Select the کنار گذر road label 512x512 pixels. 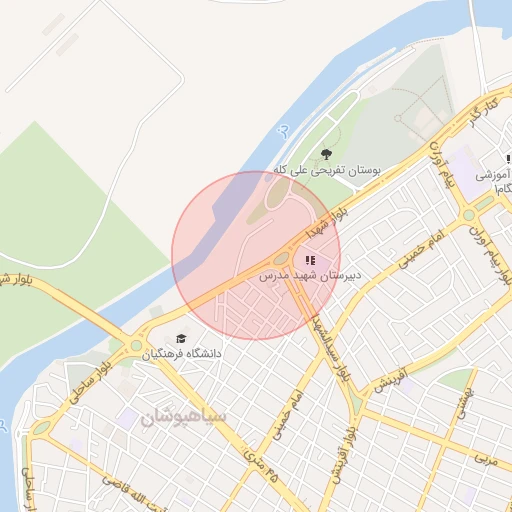coord(484,112)
